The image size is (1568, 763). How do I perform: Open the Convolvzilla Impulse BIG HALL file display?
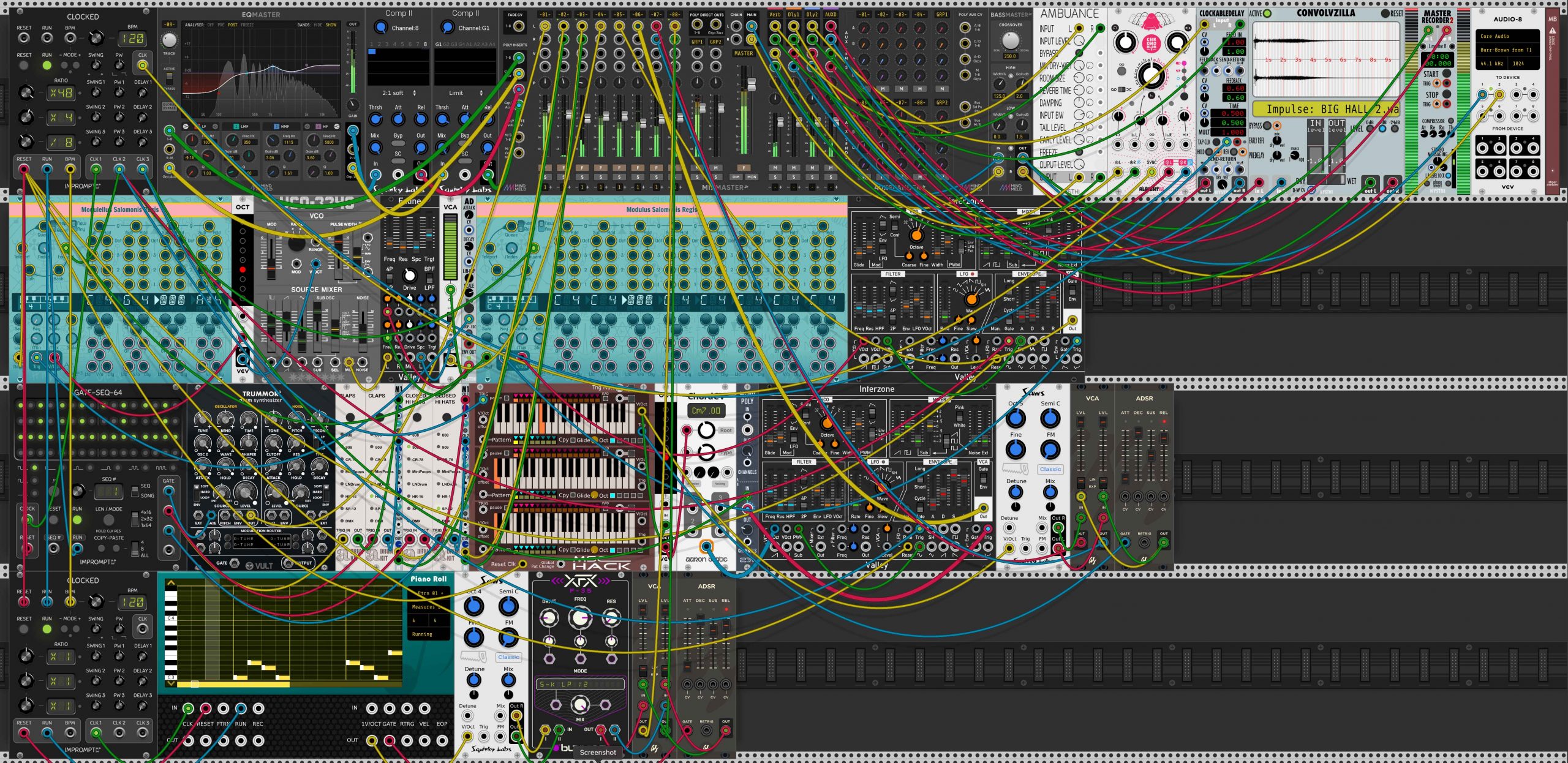(1325, 110)
